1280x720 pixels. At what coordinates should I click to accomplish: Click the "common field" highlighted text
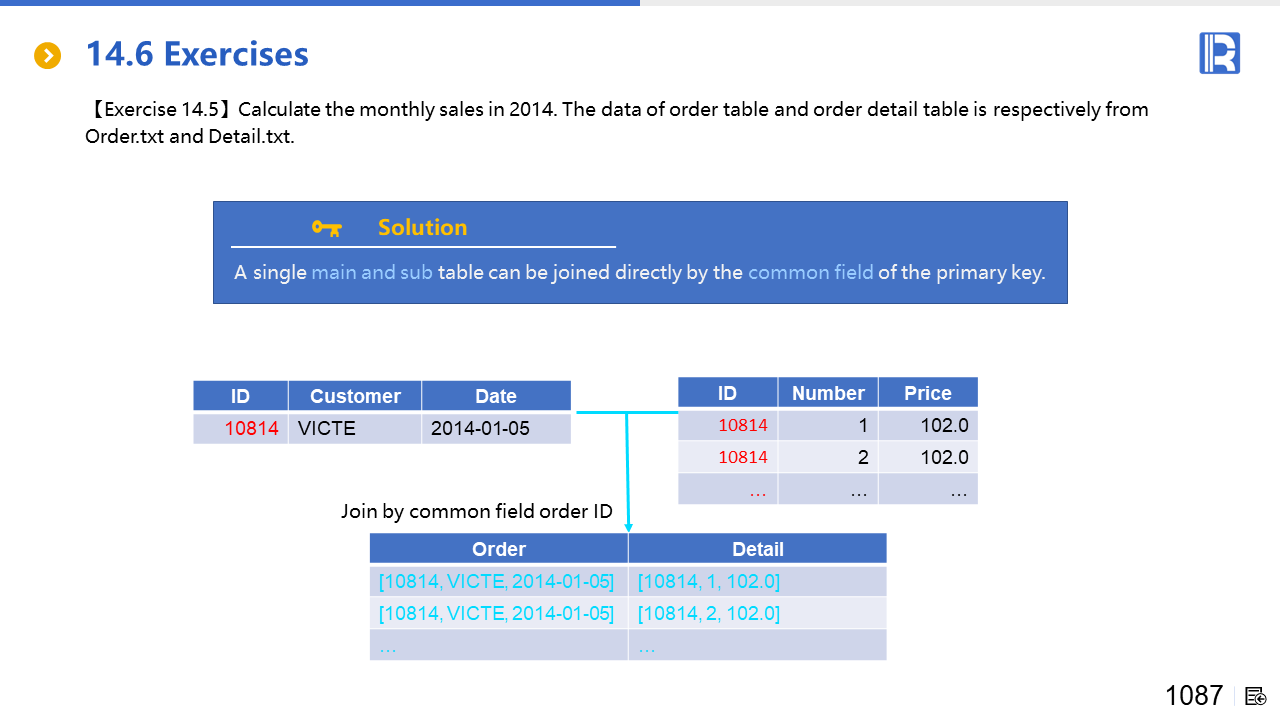[810, 272]
